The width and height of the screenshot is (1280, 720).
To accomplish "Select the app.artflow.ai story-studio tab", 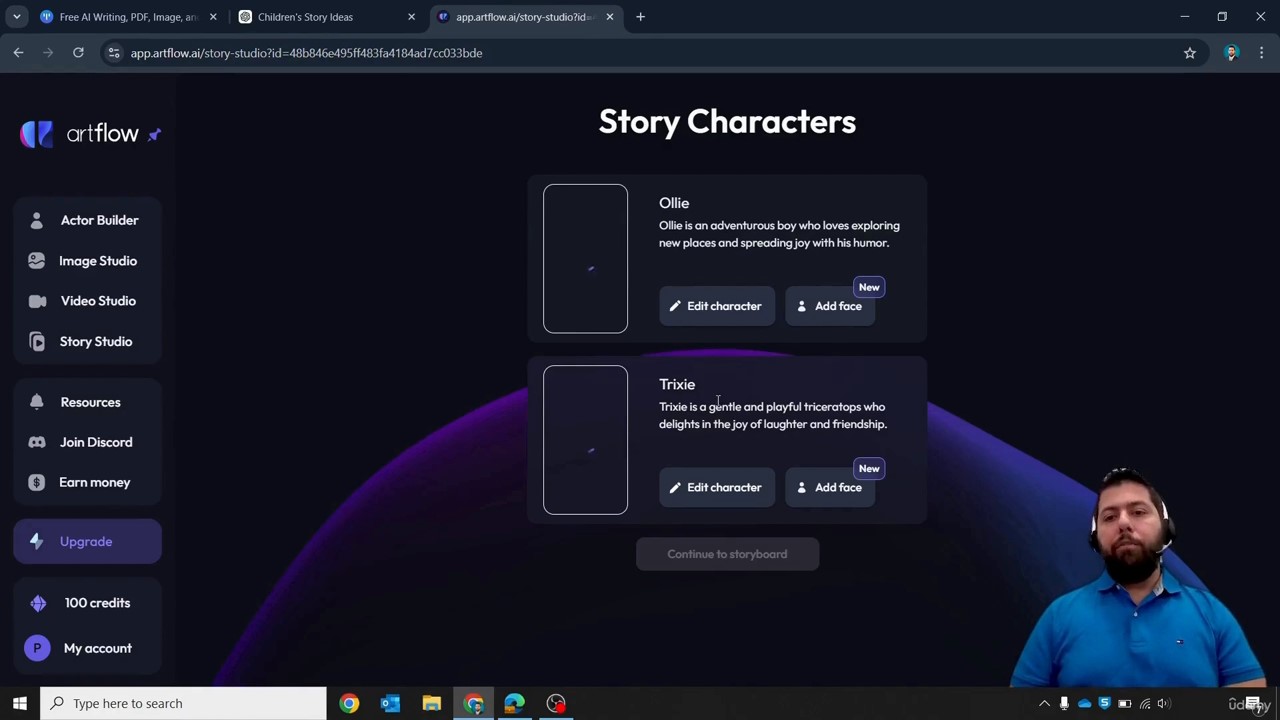I will point(525,17).
